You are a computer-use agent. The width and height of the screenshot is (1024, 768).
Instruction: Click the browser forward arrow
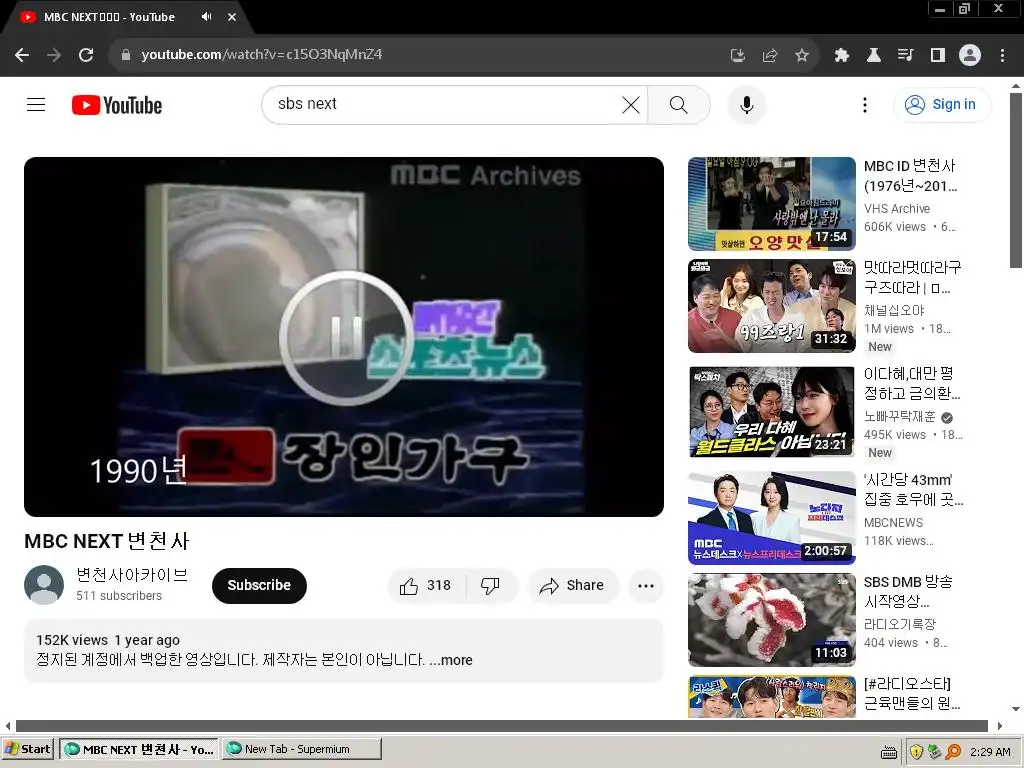(54, 55)
